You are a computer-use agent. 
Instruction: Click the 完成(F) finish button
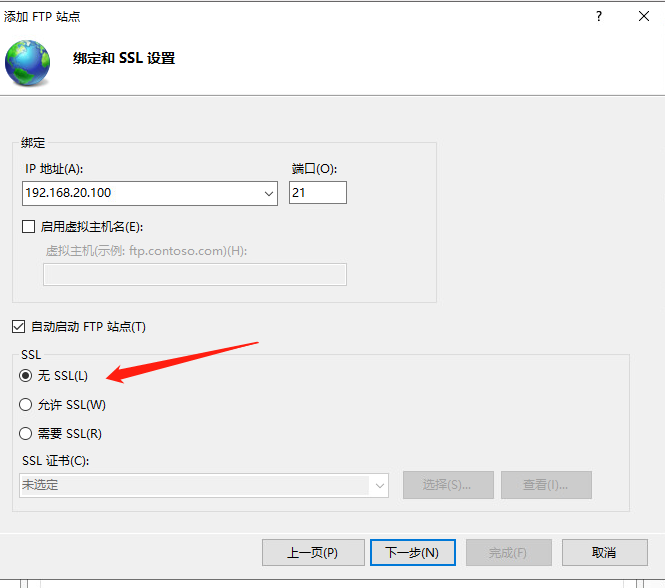pos(509,552)
